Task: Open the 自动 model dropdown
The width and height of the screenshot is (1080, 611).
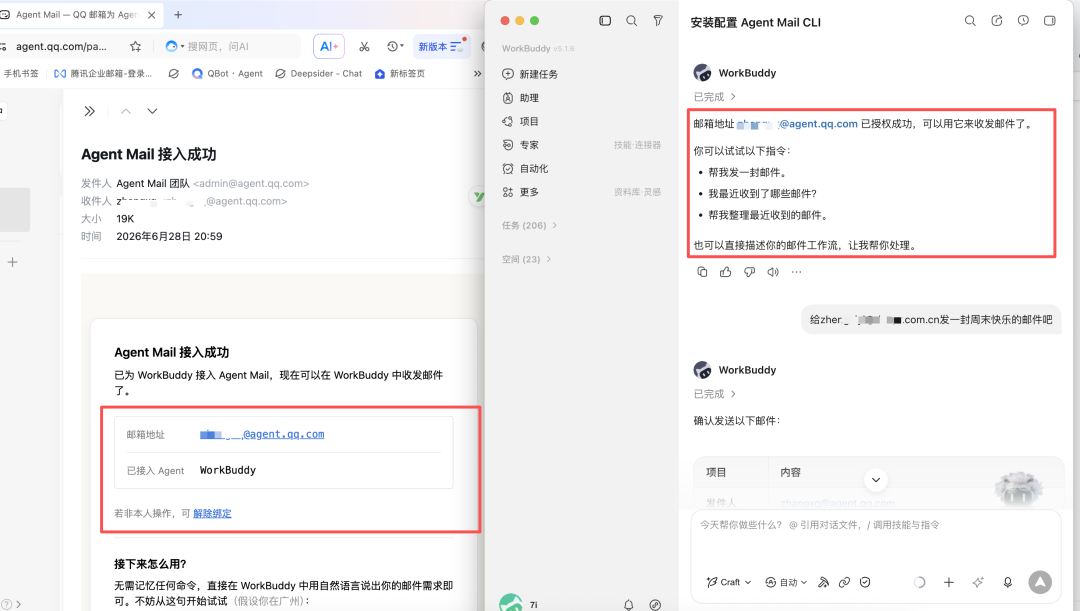Action: coord(786,582)
